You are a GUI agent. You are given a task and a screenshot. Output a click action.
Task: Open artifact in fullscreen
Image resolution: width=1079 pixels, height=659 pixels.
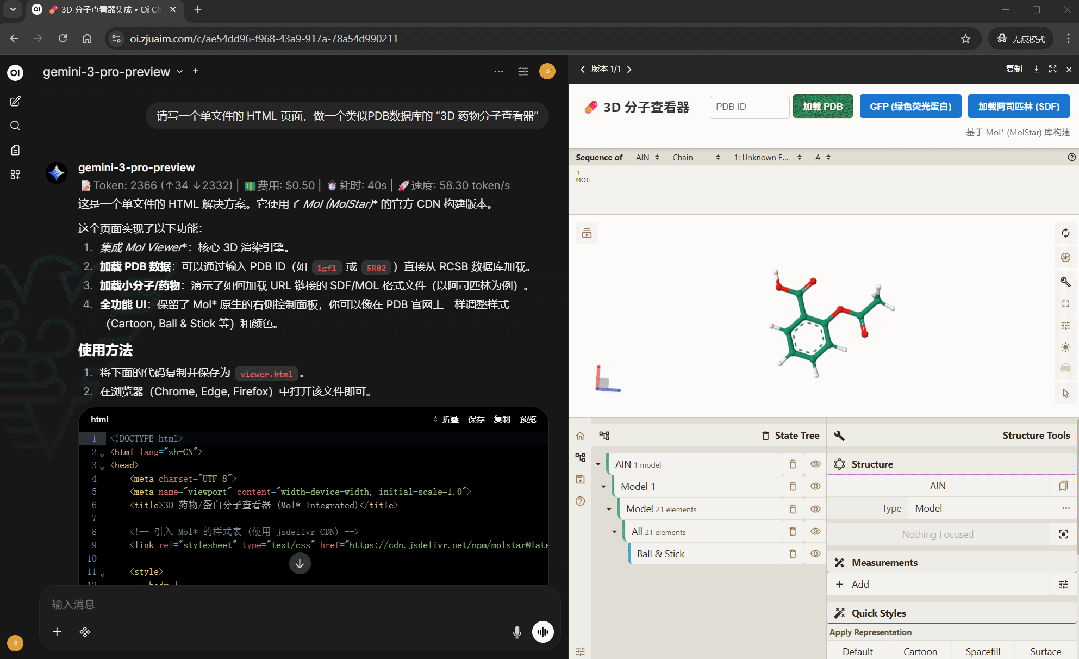pos(1052,69)
